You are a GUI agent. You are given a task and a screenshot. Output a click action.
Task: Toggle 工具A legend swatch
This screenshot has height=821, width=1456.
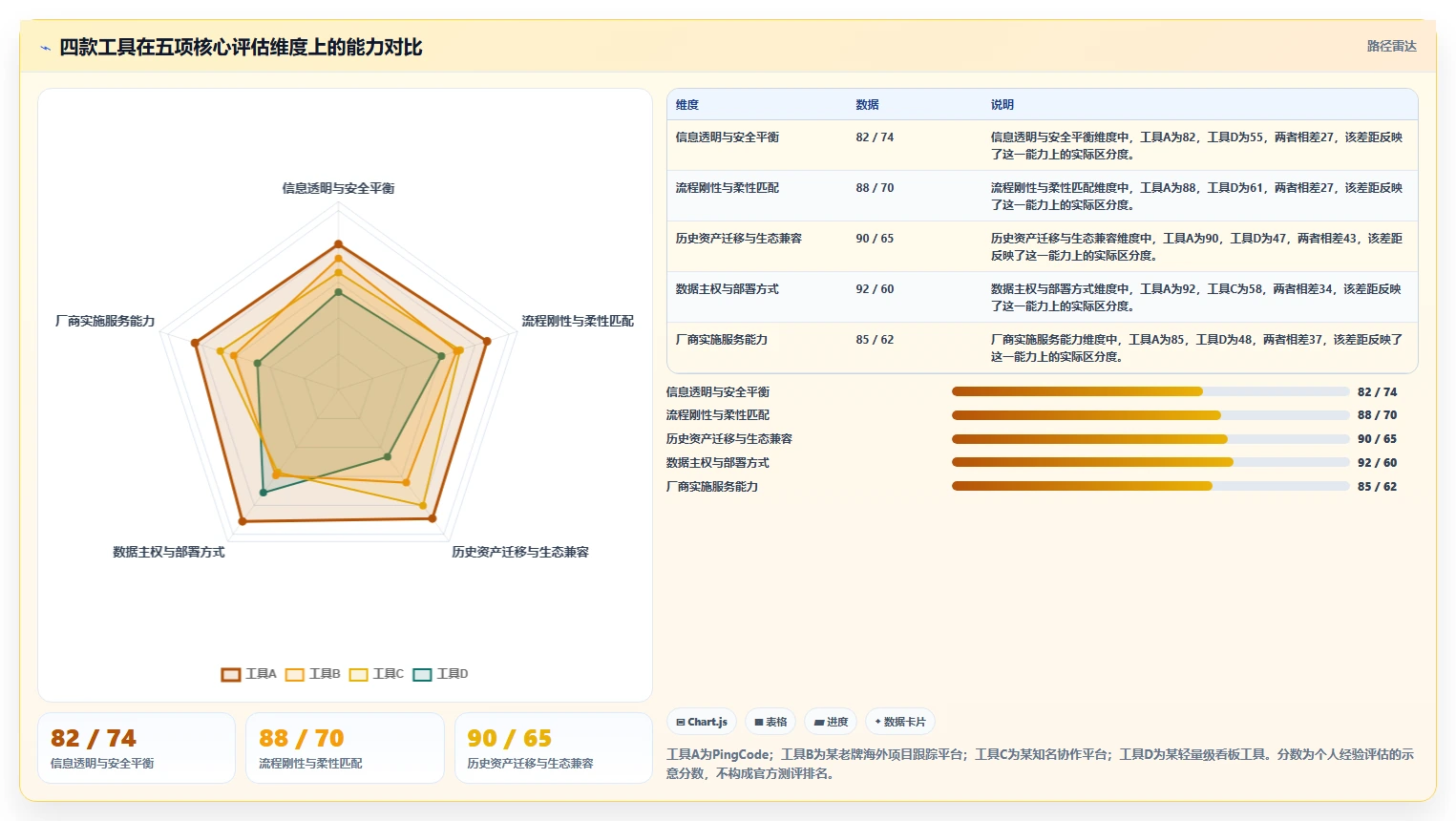(231, 674)
